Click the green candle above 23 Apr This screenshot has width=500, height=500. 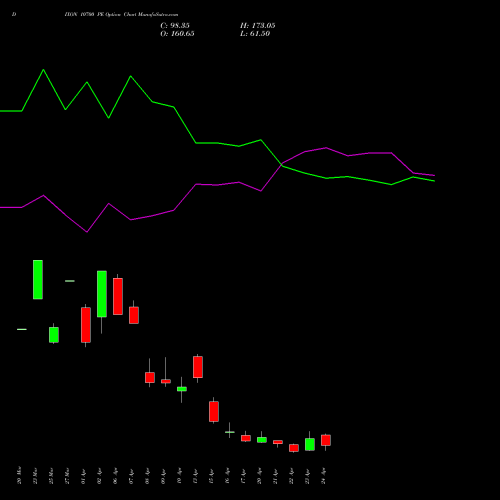[x=310, y=444]
